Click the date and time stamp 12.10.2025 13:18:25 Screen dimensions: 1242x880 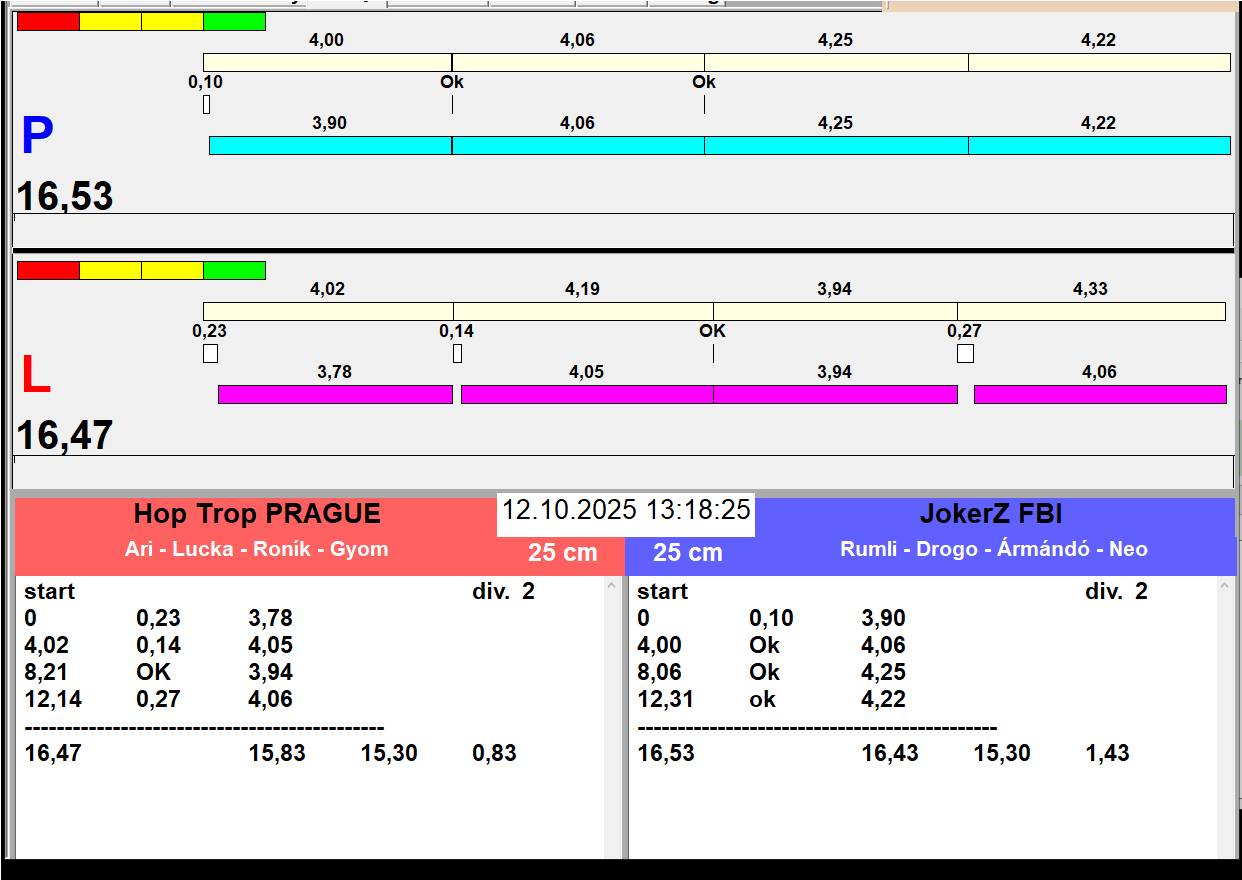click(x=626, y=510)
